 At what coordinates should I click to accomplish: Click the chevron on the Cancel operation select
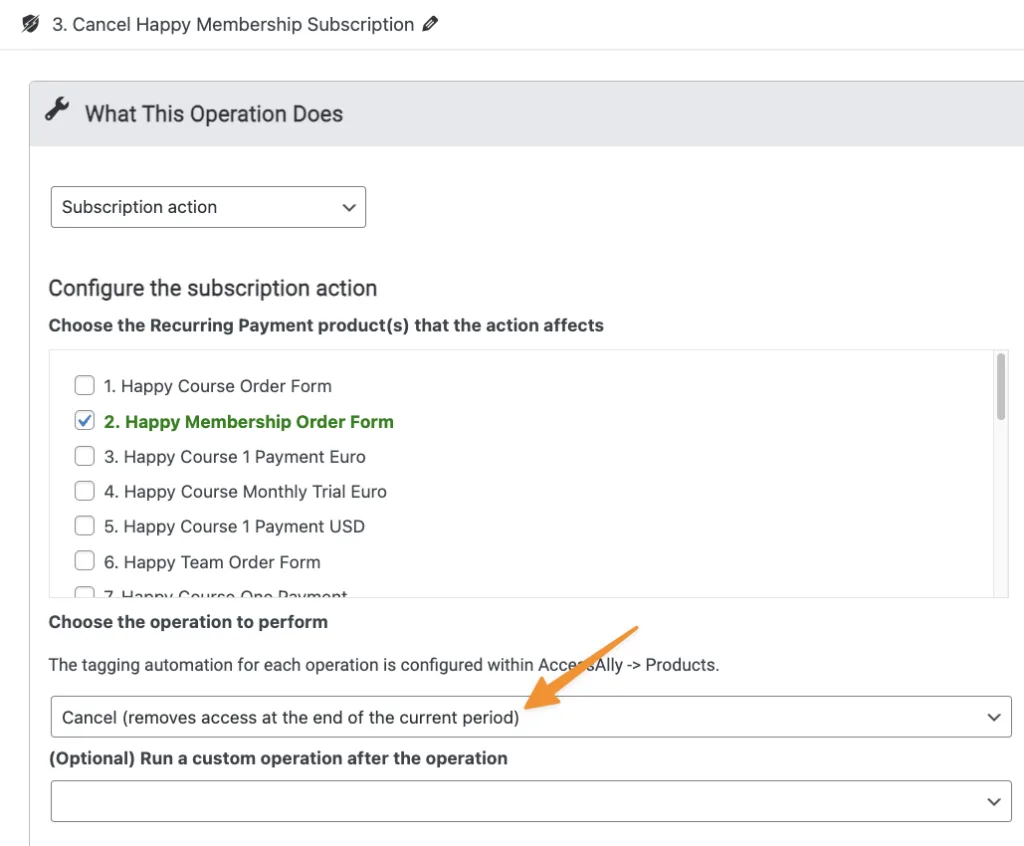[x=993, y=718]
